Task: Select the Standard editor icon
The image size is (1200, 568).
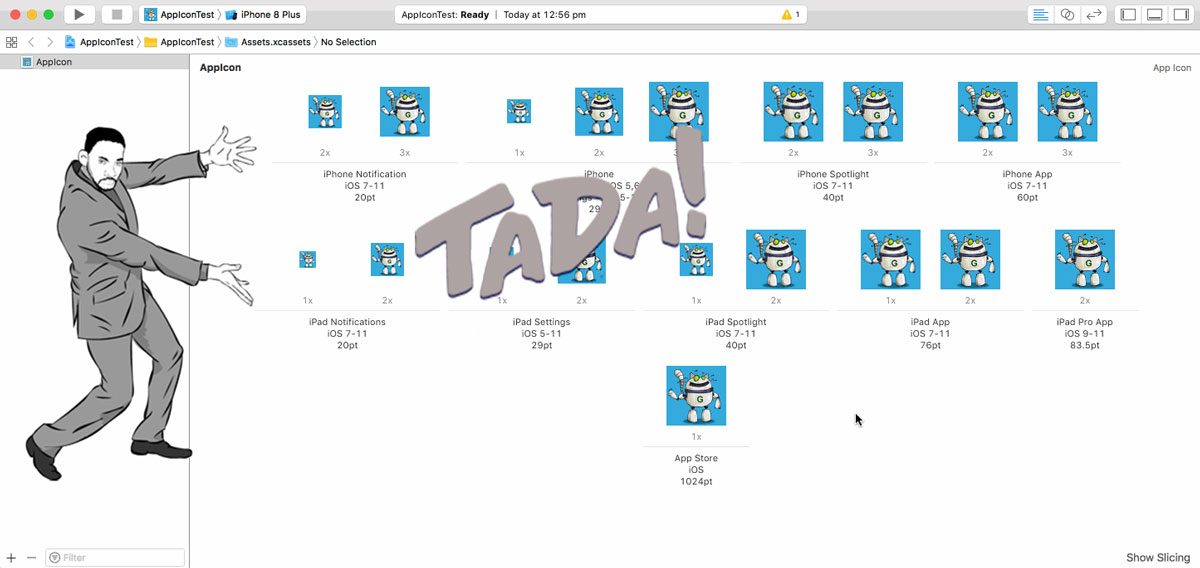Action: coord(1041,15)
